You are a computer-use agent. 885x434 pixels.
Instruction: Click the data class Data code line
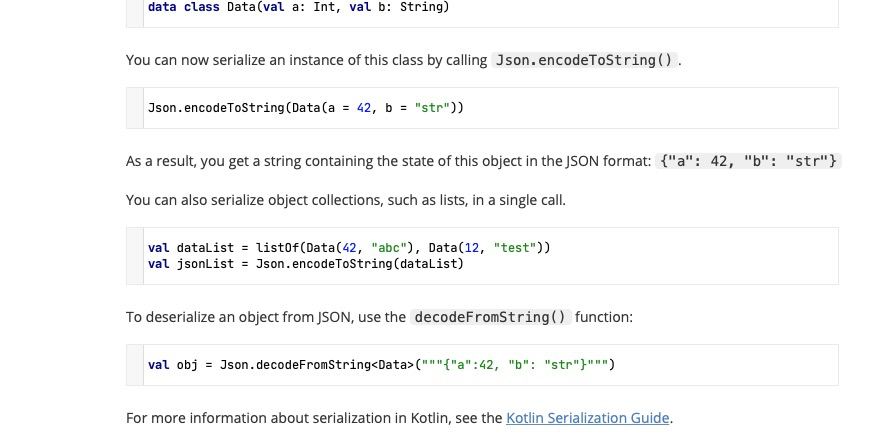(x=299, y=7)
